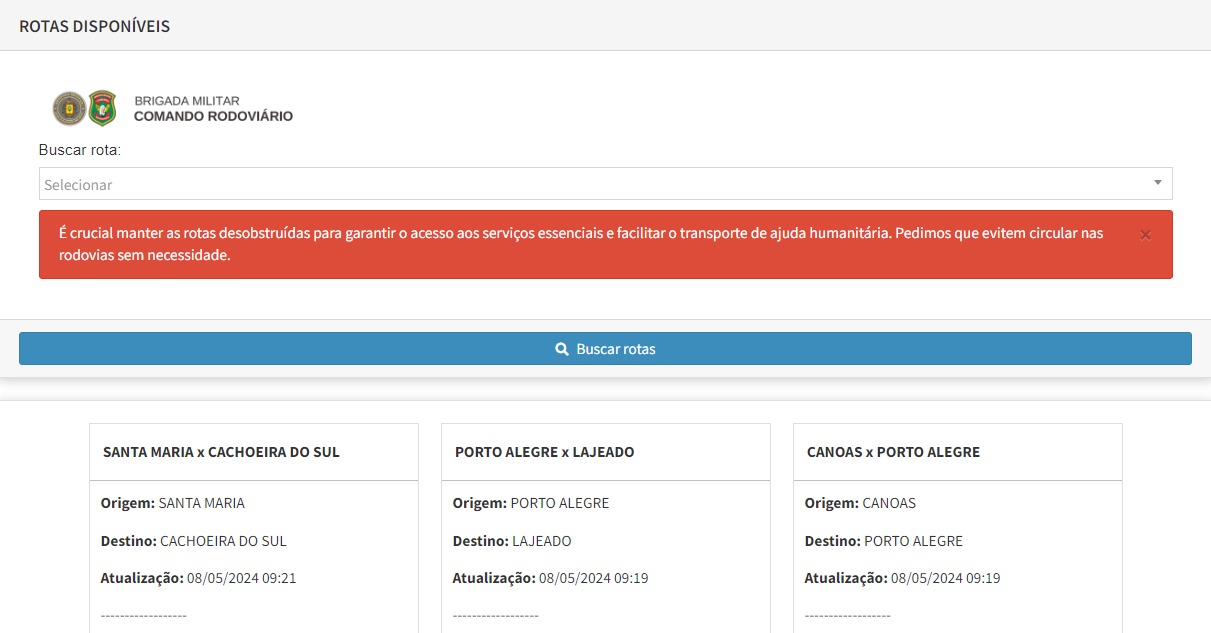Click the COMANDO RODOVIÁRIO title text
The height and width of the screenshot is (633, 1211).
pyautogui.click(x=213, y=116)
